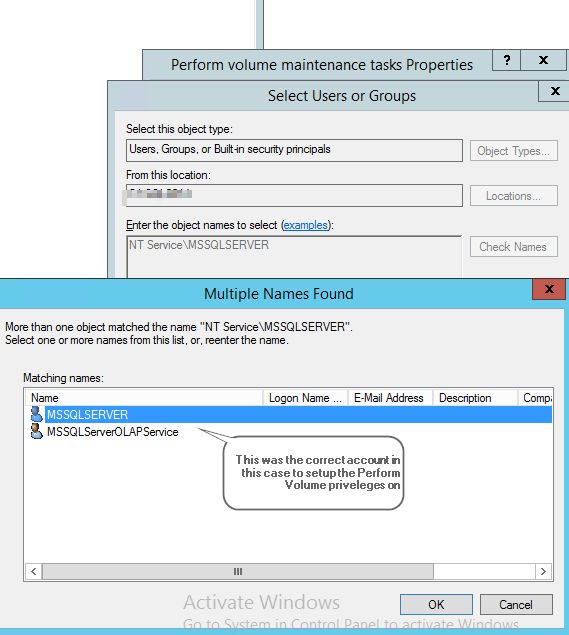This screenshot has width=569, height=635.
Task: Click the MSSQLSERVER user icon
Action: pos(36,414)
